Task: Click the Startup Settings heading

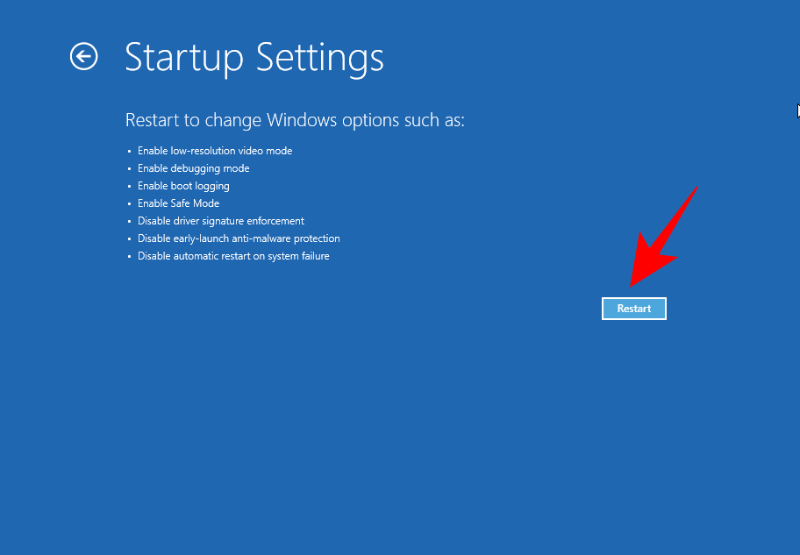Action: pos(254,57)
